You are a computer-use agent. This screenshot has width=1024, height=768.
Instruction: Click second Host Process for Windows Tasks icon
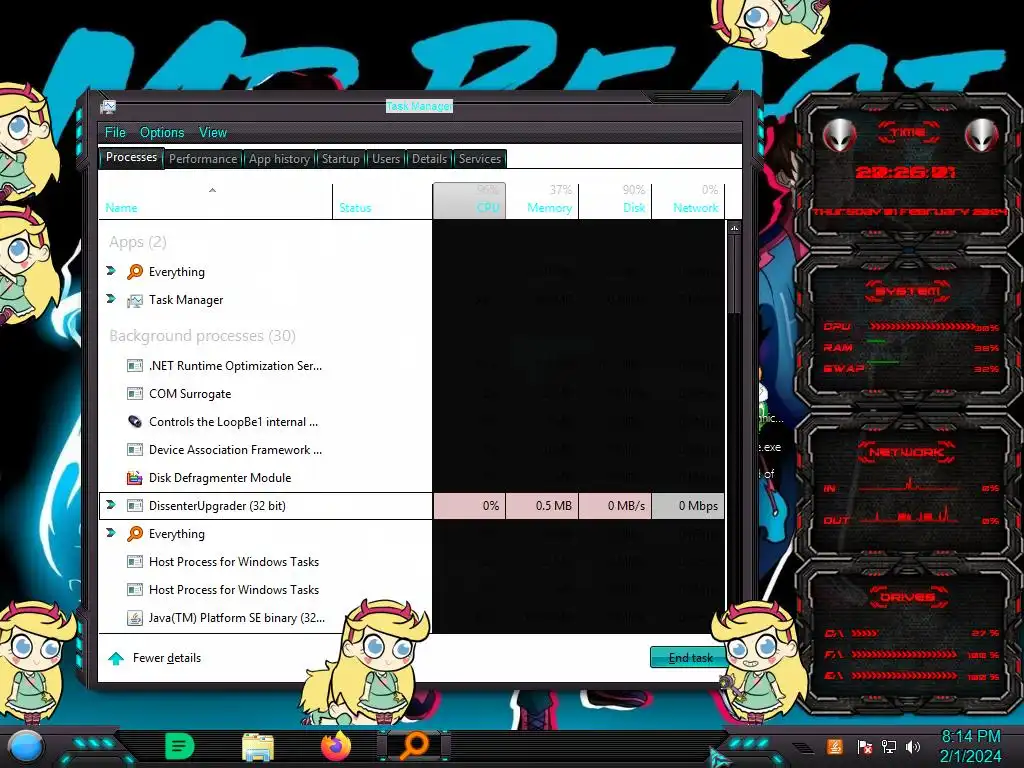coord(135,590)
